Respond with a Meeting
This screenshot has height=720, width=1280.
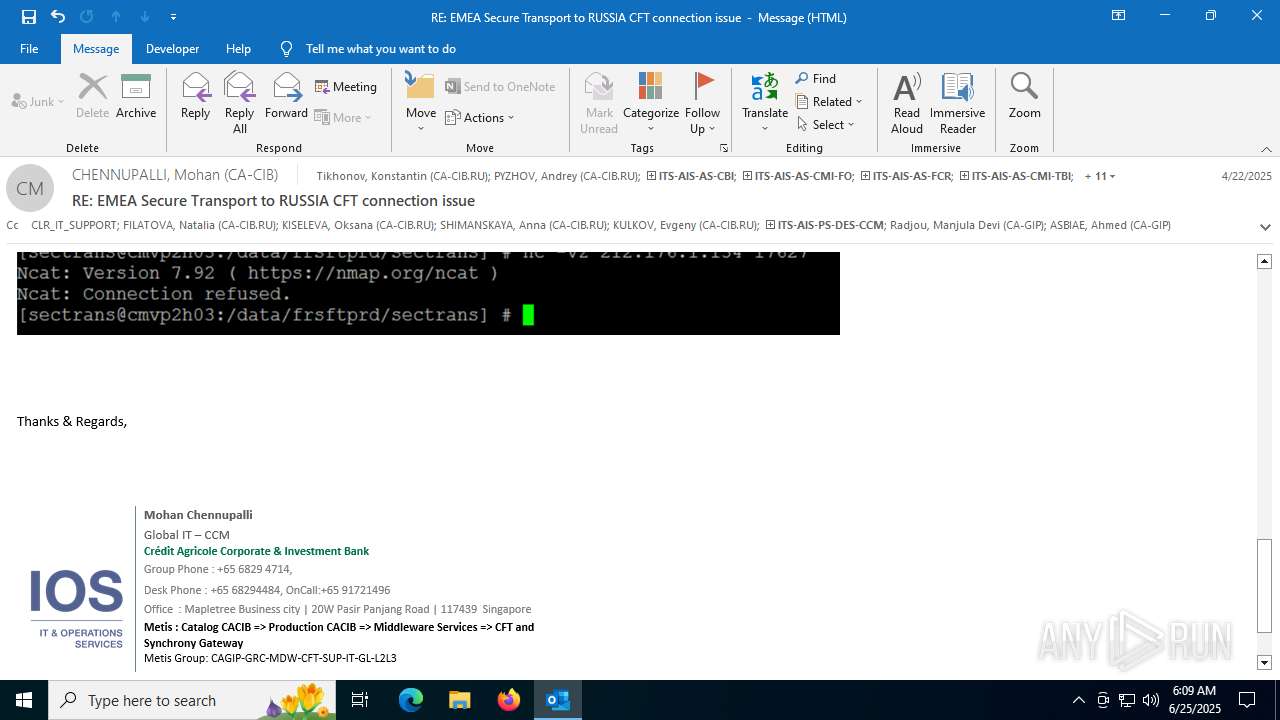point(346,87)
